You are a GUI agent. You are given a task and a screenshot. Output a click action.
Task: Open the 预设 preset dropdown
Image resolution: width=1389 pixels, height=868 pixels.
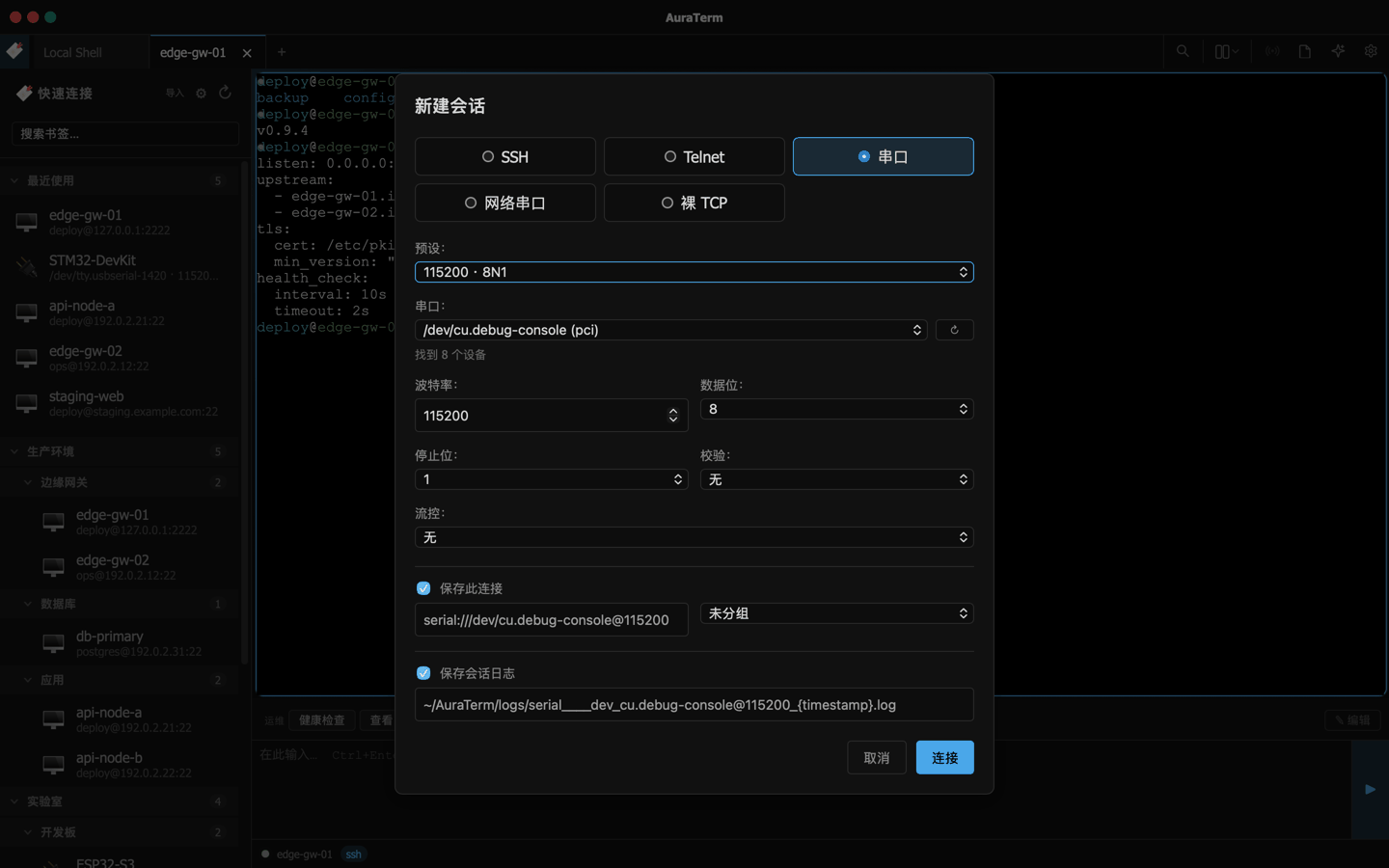(x=694, y=272)
